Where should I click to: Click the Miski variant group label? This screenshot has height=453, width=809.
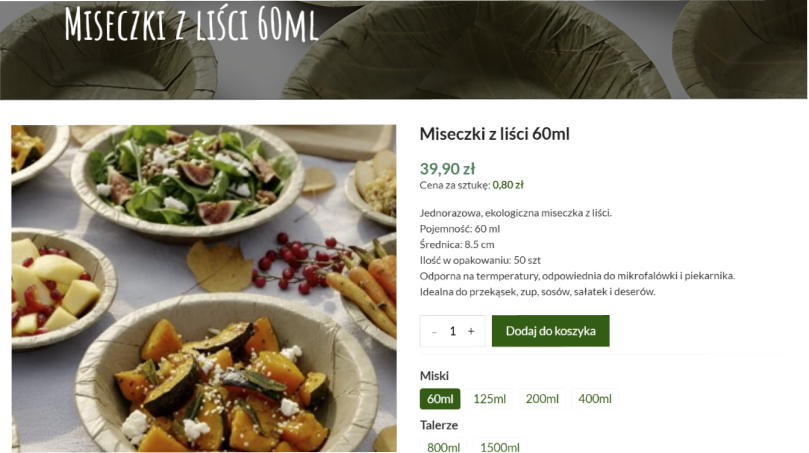tap(434, 376)
